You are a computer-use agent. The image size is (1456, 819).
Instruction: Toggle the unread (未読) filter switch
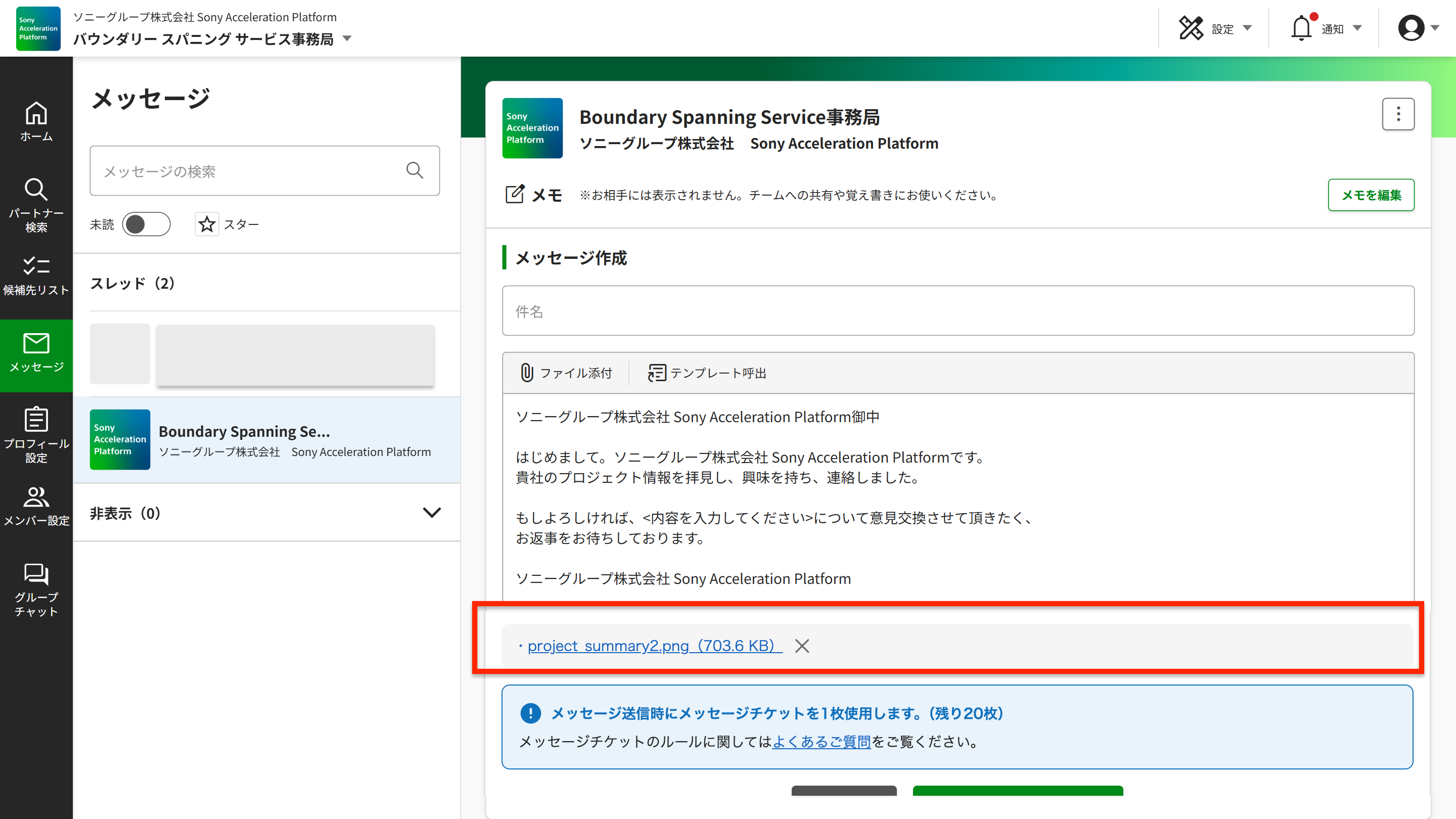coord(146,224)
